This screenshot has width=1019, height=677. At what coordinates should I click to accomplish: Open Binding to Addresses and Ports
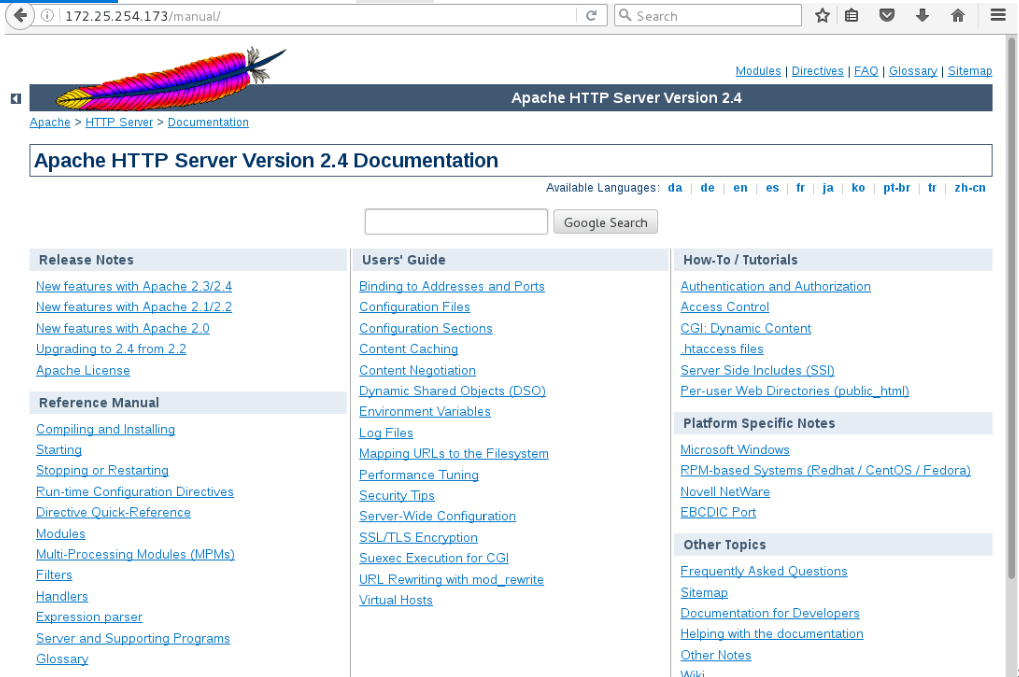452,287
